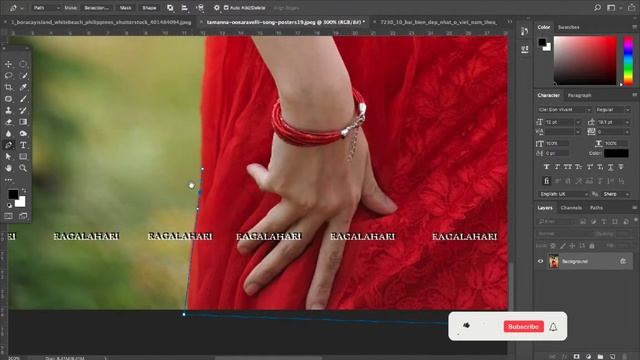Open the Path mode dropdown
The width and height of the screenshot is (640, 360).
coord(47,8)
